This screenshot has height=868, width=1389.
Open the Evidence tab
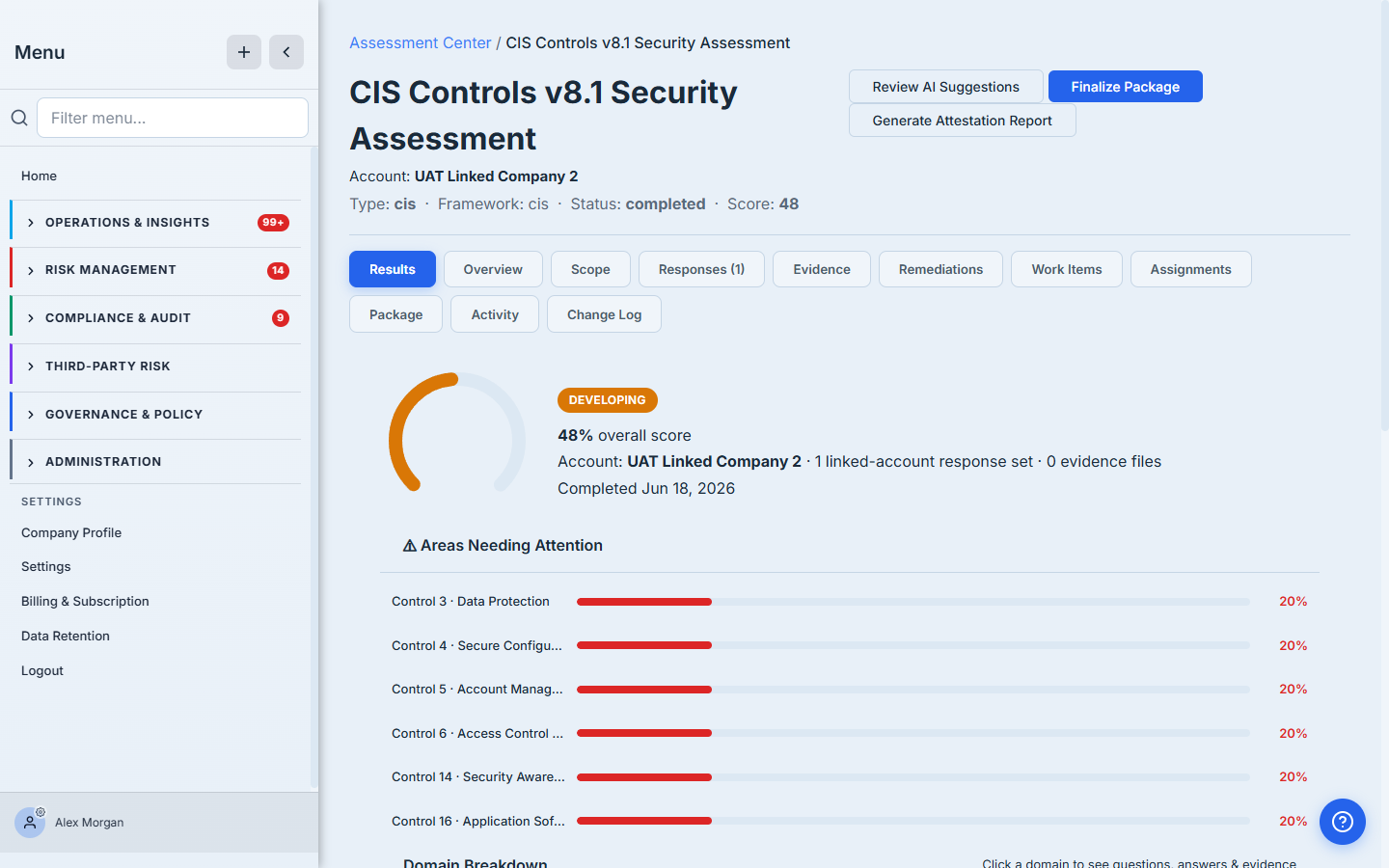tap(822, 269)
